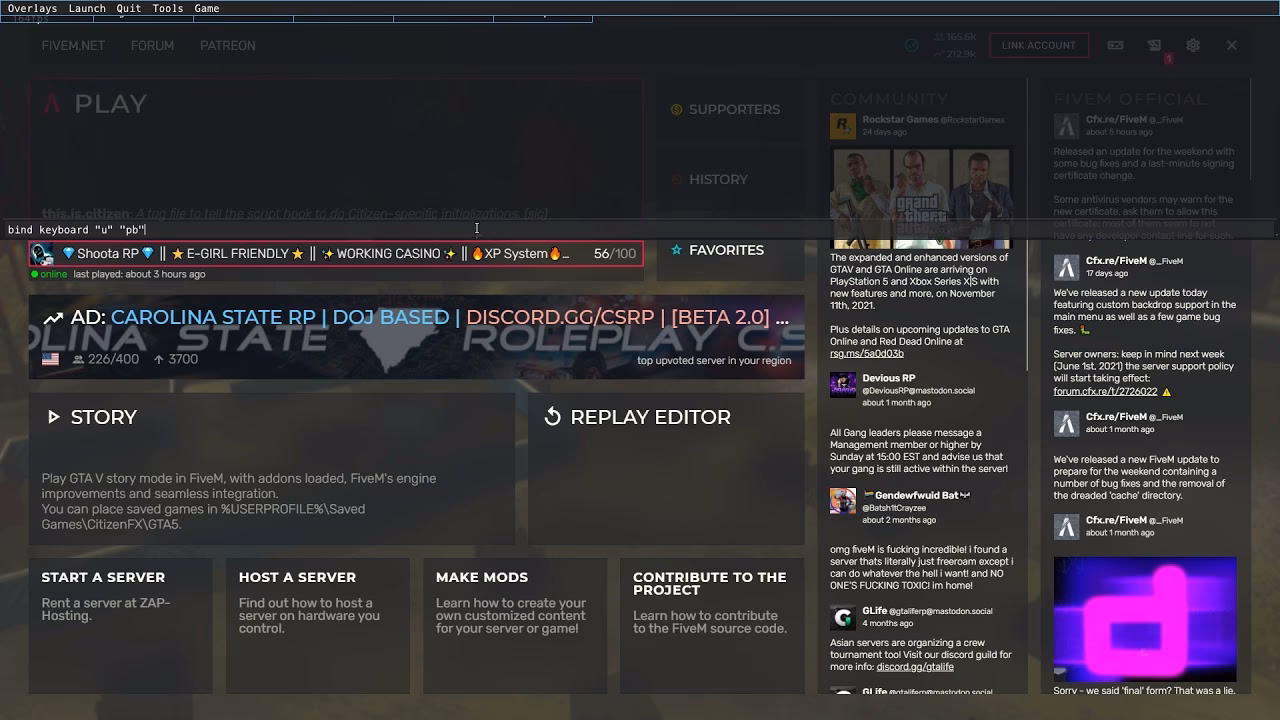Click the history clock icon
1280x720 pixels.
coord(677,179)
